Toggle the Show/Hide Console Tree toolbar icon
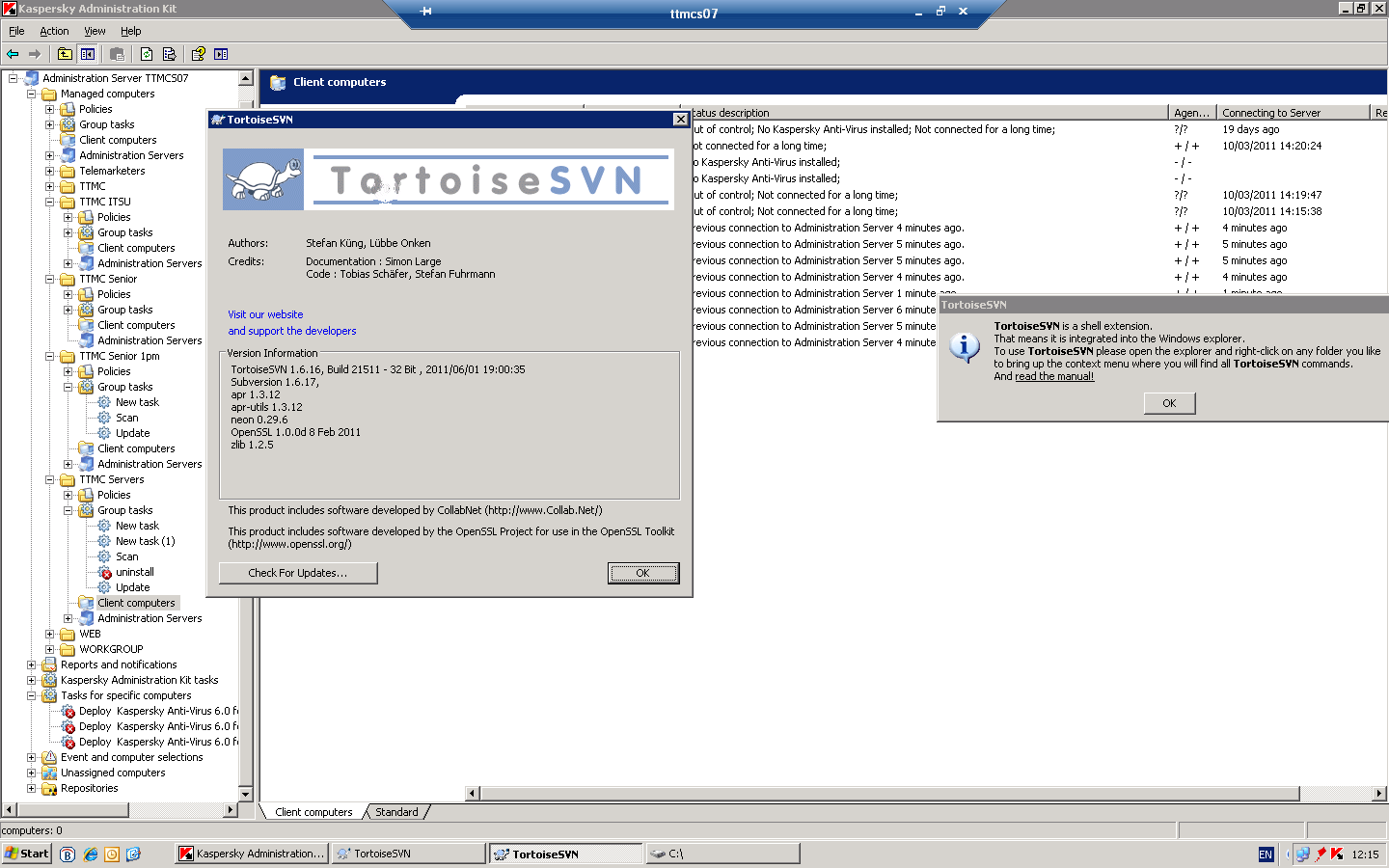This screenshot has width=1389, height=868. [88, 54]
